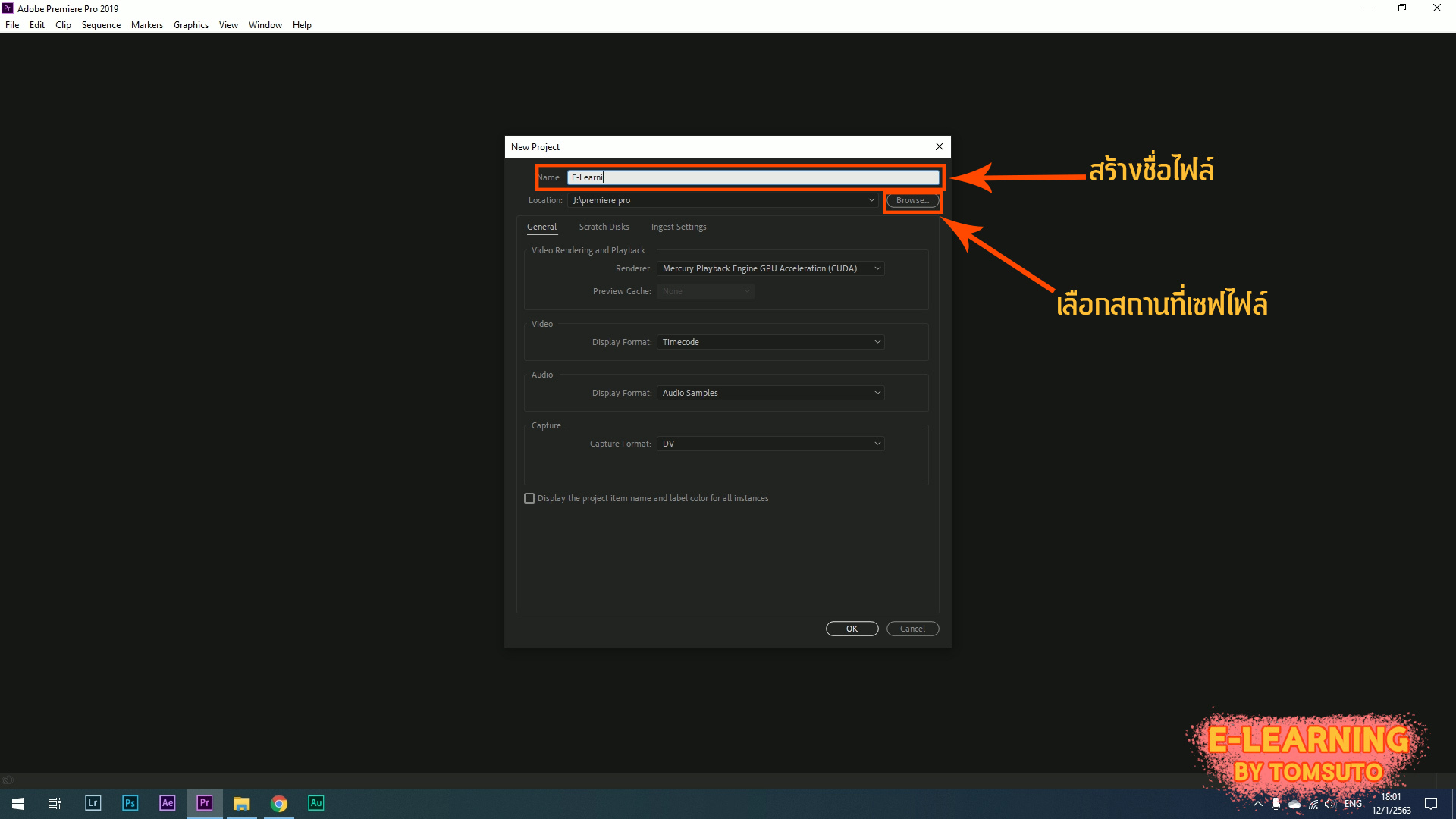Switch to the Ingest Settings tab
This screenshot has width=1456, height=819.
pos(678,226)
